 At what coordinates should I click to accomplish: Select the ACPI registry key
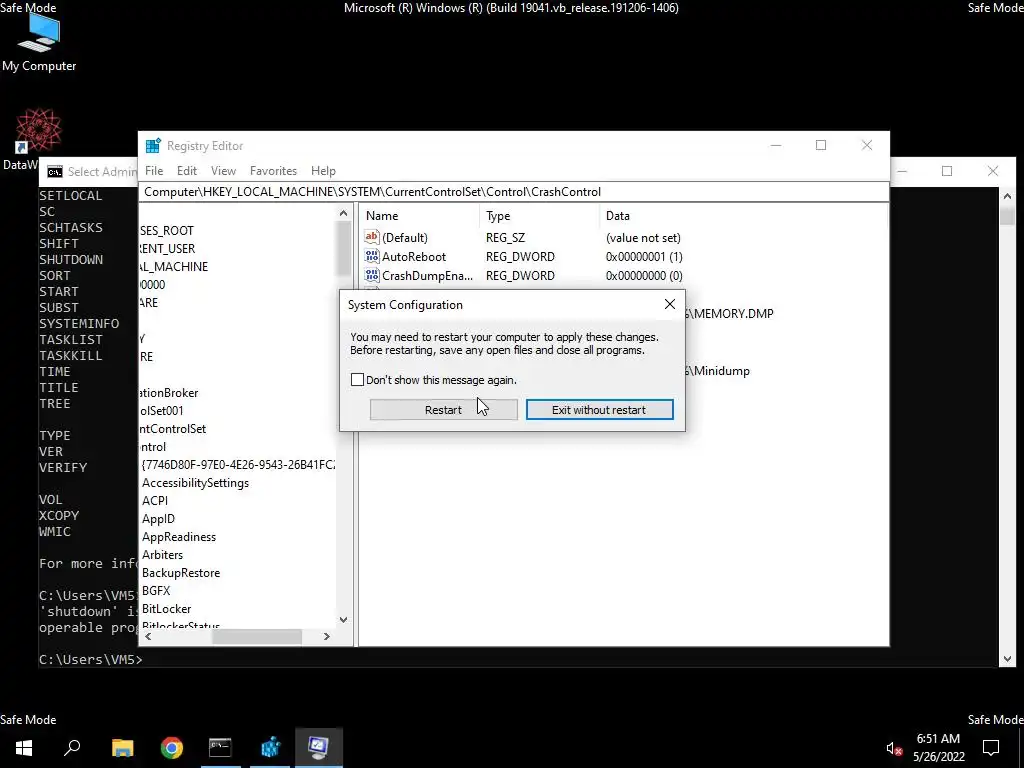(x=155, y=500)
